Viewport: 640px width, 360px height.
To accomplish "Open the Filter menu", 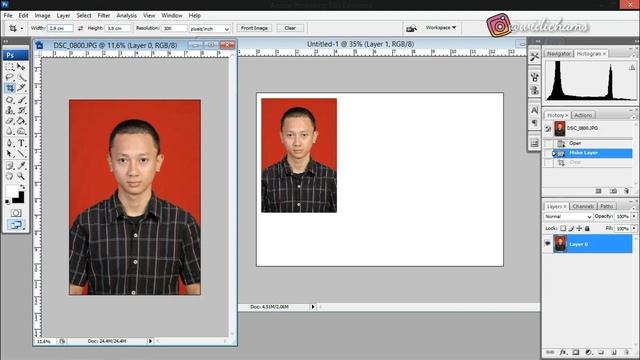I will click(x=104, y=16).
